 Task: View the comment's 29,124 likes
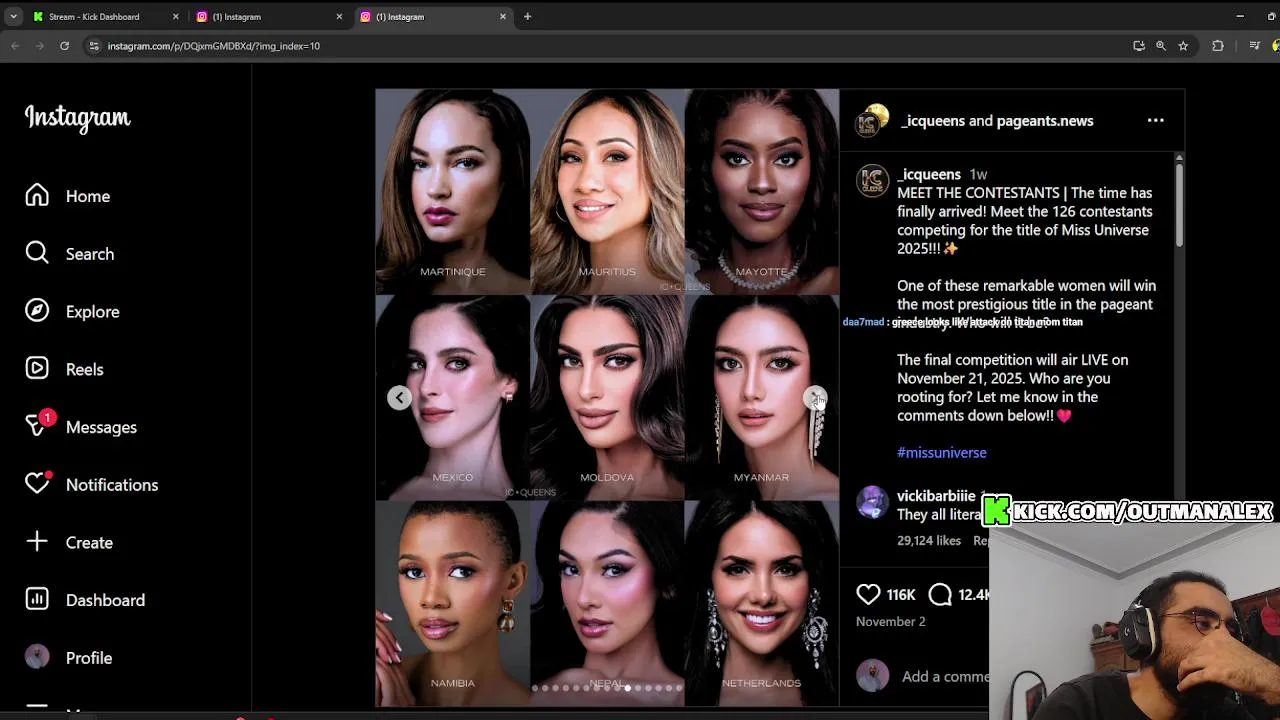[x=929, y=540]
